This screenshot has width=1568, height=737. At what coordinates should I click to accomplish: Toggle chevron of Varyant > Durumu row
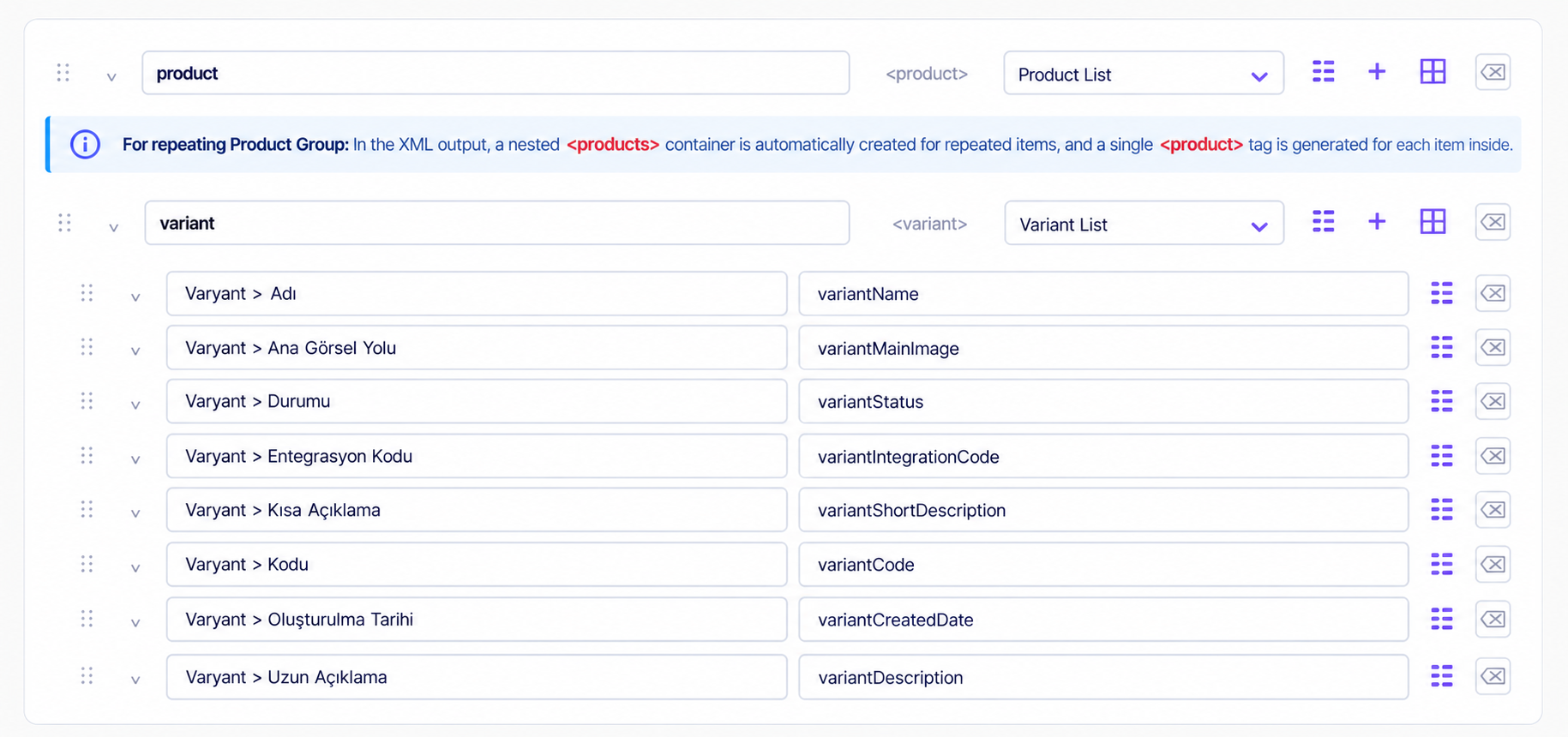point(135,405)
